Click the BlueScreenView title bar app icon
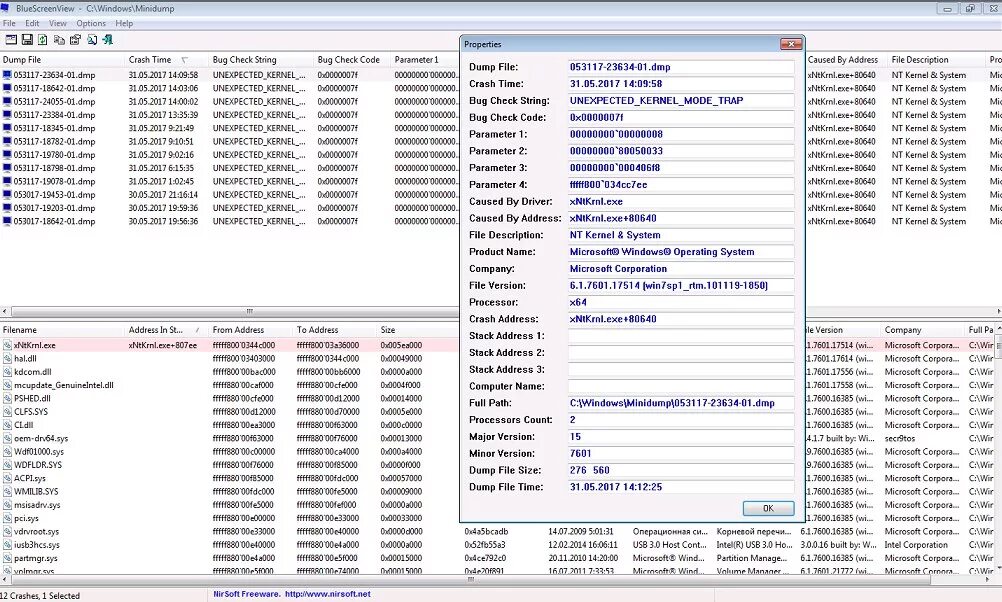The height and width of the screenshot is (602, 1002). click(x=6, y=8)
